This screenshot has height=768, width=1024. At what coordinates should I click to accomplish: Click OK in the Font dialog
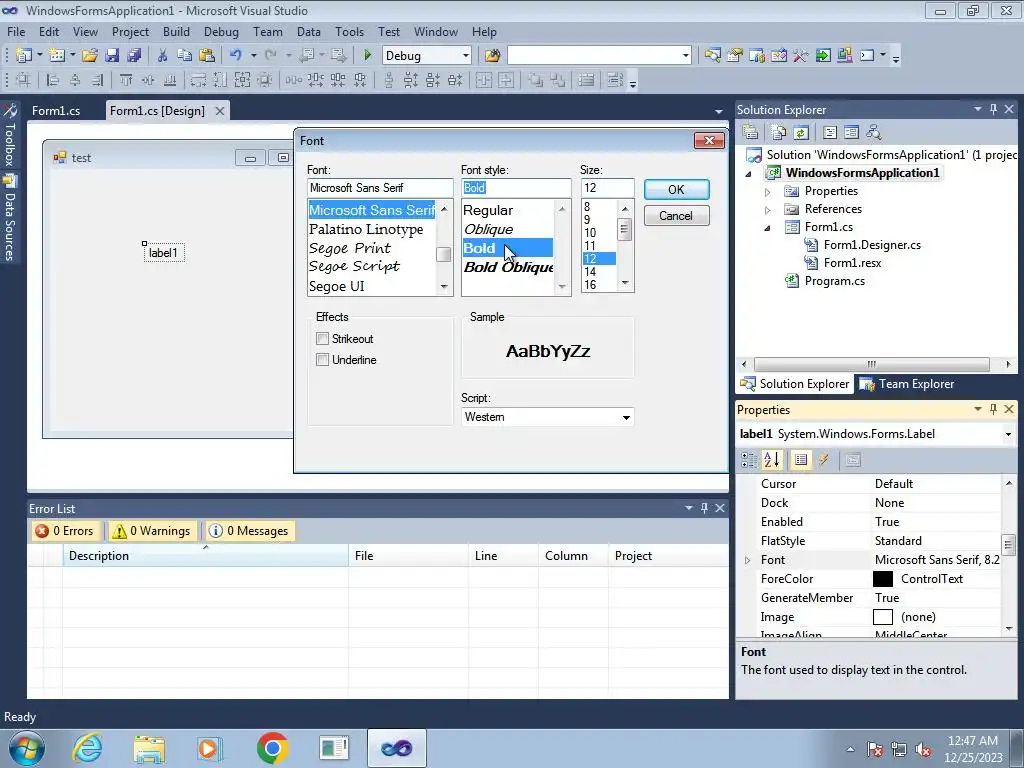pyautogui.click(x=676, y=189)
